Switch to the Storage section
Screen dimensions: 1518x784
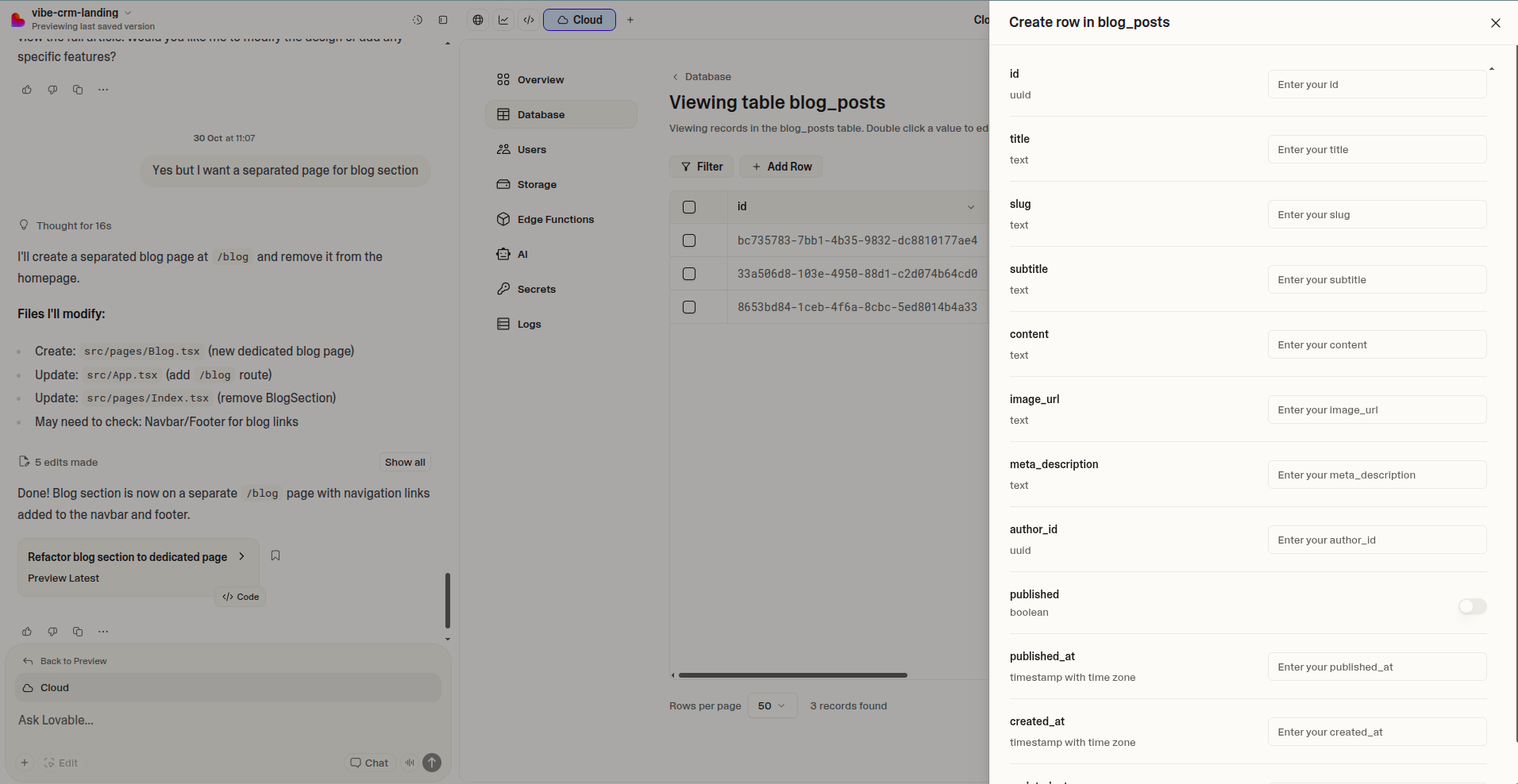537,185
